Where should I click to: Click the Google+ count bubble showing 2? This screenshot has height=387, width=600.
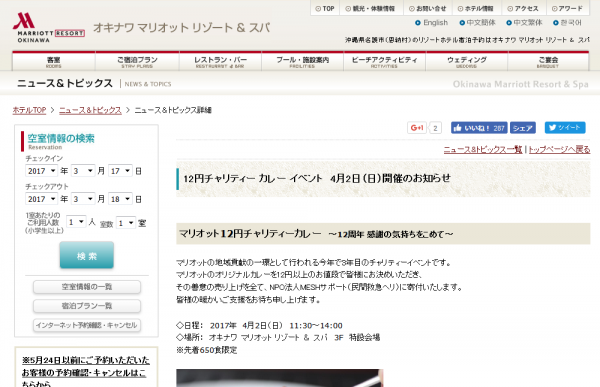click(435, 128)
